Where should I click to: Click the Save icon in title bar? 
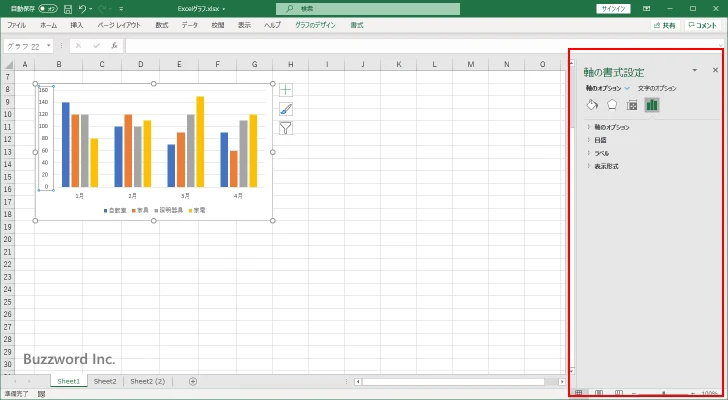point(66,8)
